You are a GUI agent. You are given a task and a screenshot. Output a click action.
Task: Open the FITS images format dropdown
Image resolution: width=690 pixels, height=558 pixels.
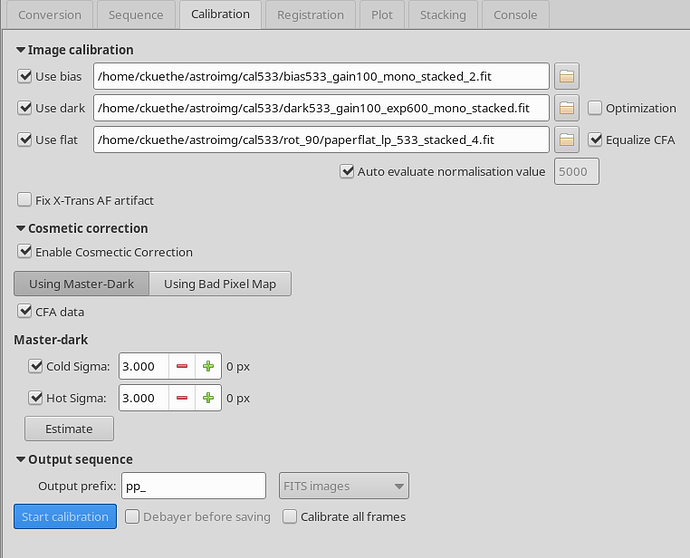[344, 486]
